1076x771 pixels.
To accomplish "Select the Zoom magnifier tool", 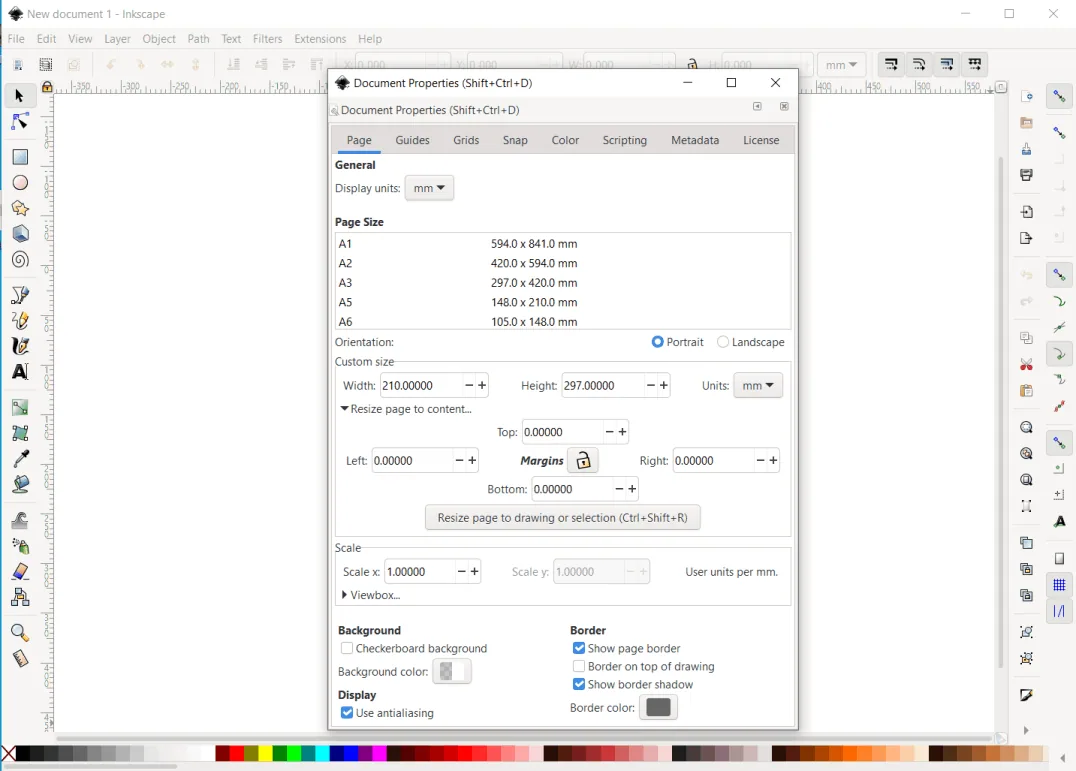I will point(20,632).
